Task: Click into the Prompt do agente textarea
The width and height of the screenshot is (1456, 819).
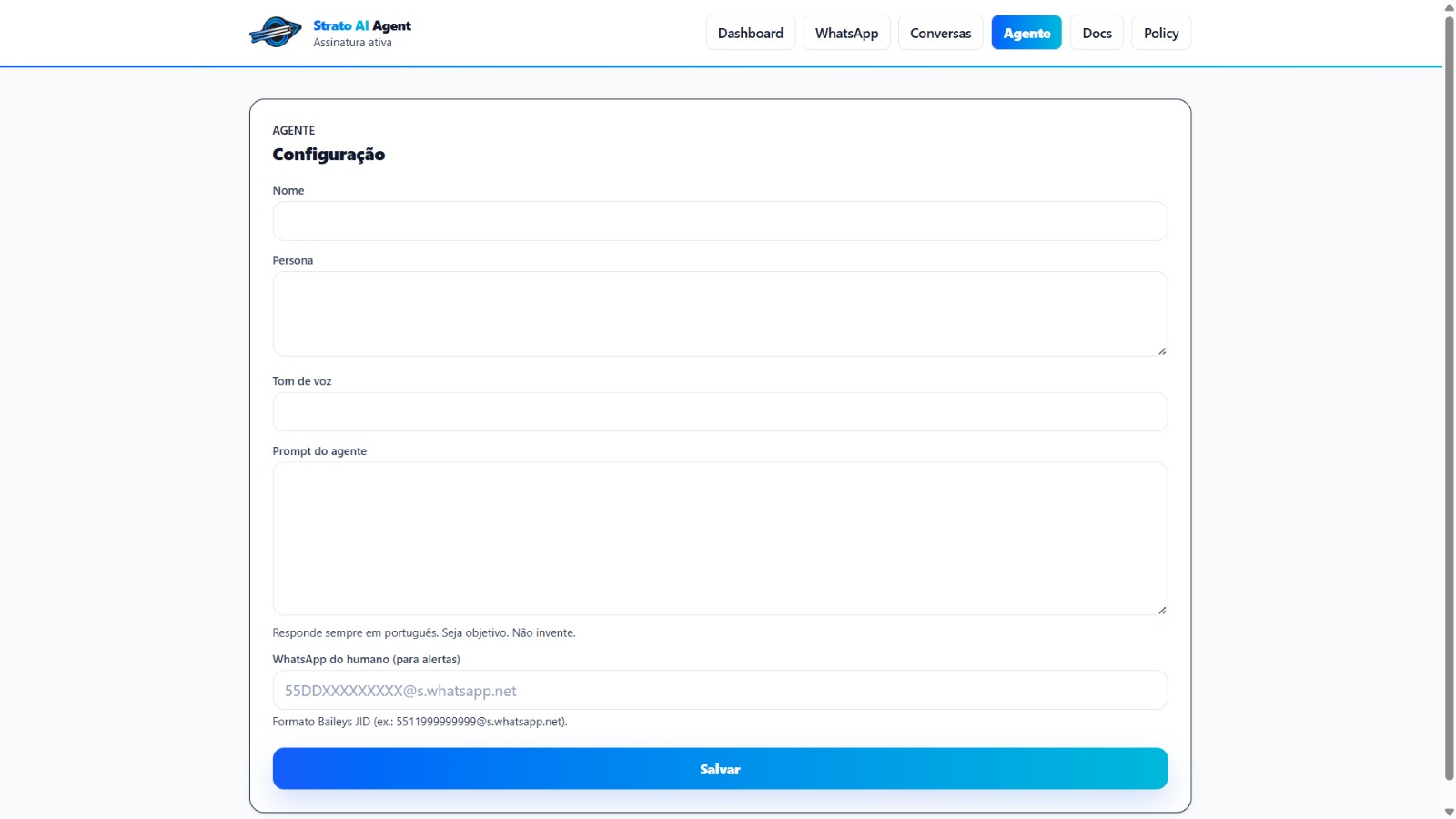Action: click(x=719, y=538)
